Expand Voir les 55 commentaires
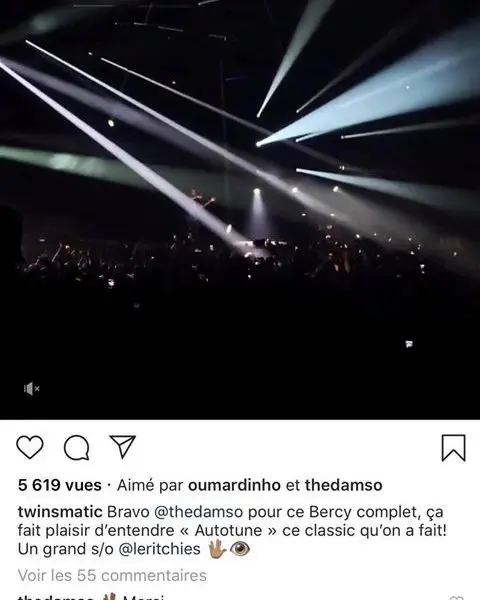The height and width of the screenshot is (600, 480). [112, 575]
